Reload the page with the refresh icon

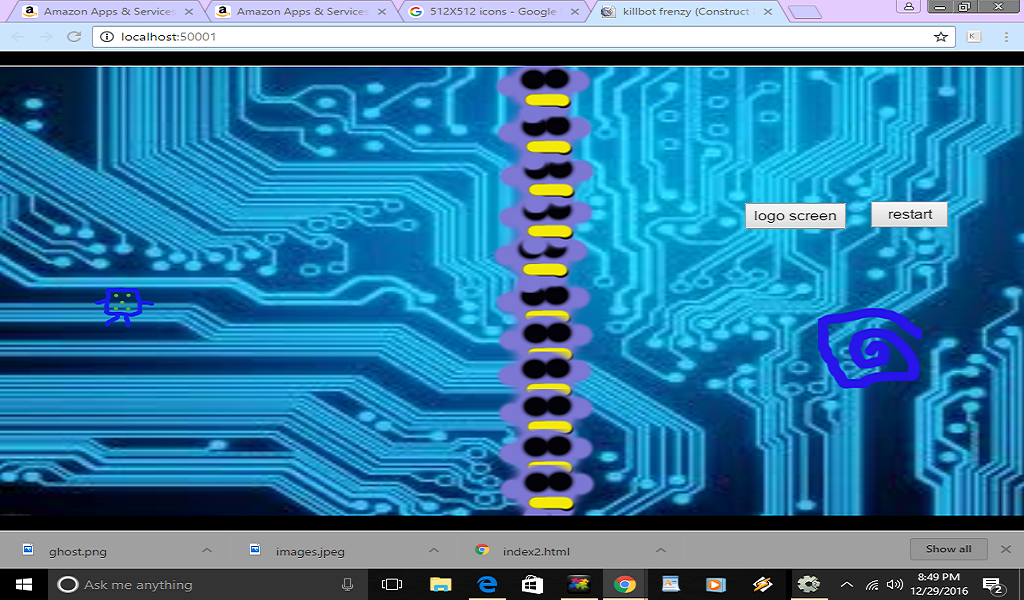tap(74, 37)
